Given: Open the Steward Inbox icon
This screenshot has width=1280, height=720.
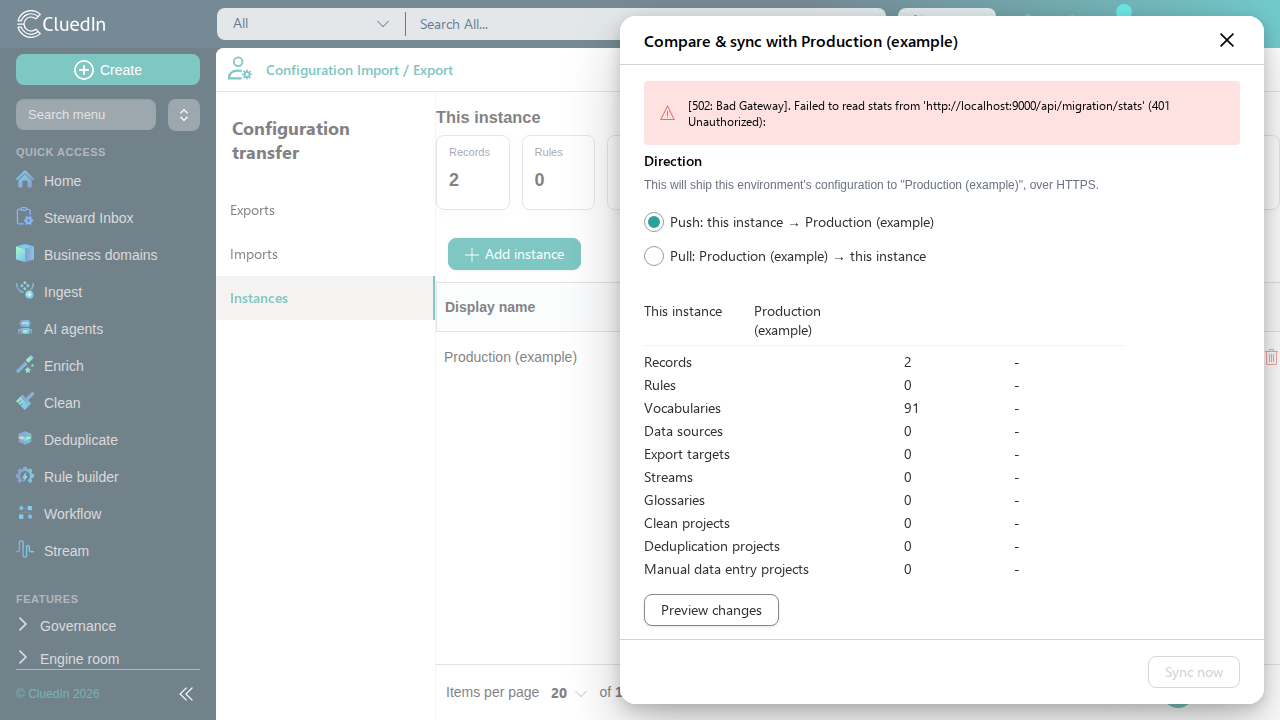Looking at the screenshot, I should pos(25,217).
